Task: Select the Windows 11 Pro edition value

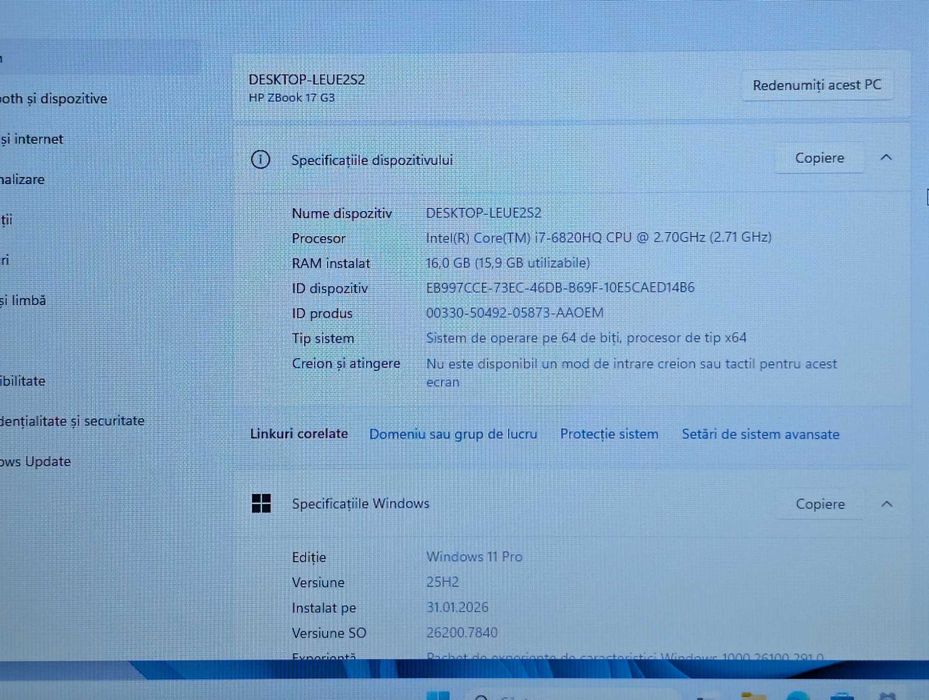Action: coord(474,557)
